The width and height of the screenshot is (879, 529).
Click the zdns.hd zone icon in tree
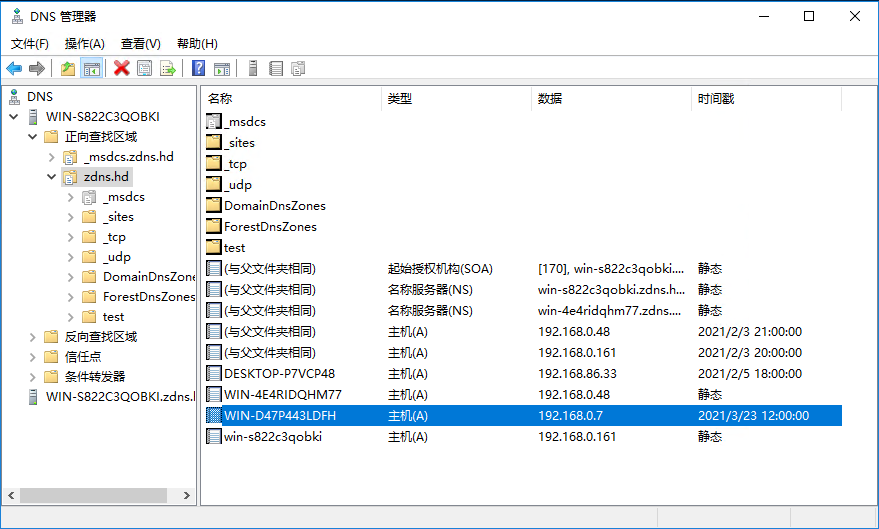tap(70, 177)
